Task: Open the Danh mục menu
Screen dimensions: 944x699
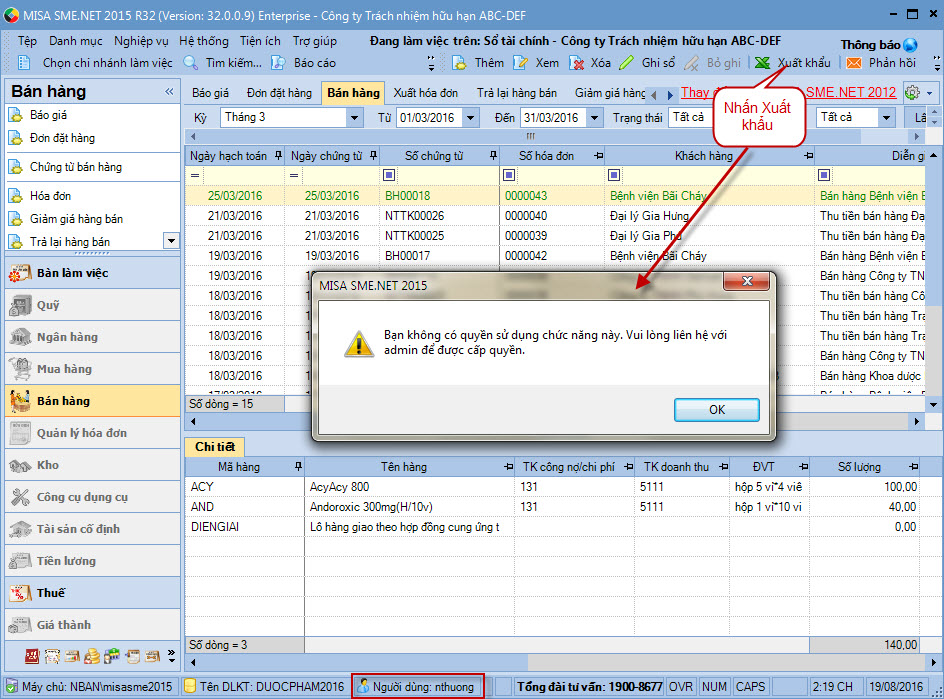Action: [x=76, y=41]
